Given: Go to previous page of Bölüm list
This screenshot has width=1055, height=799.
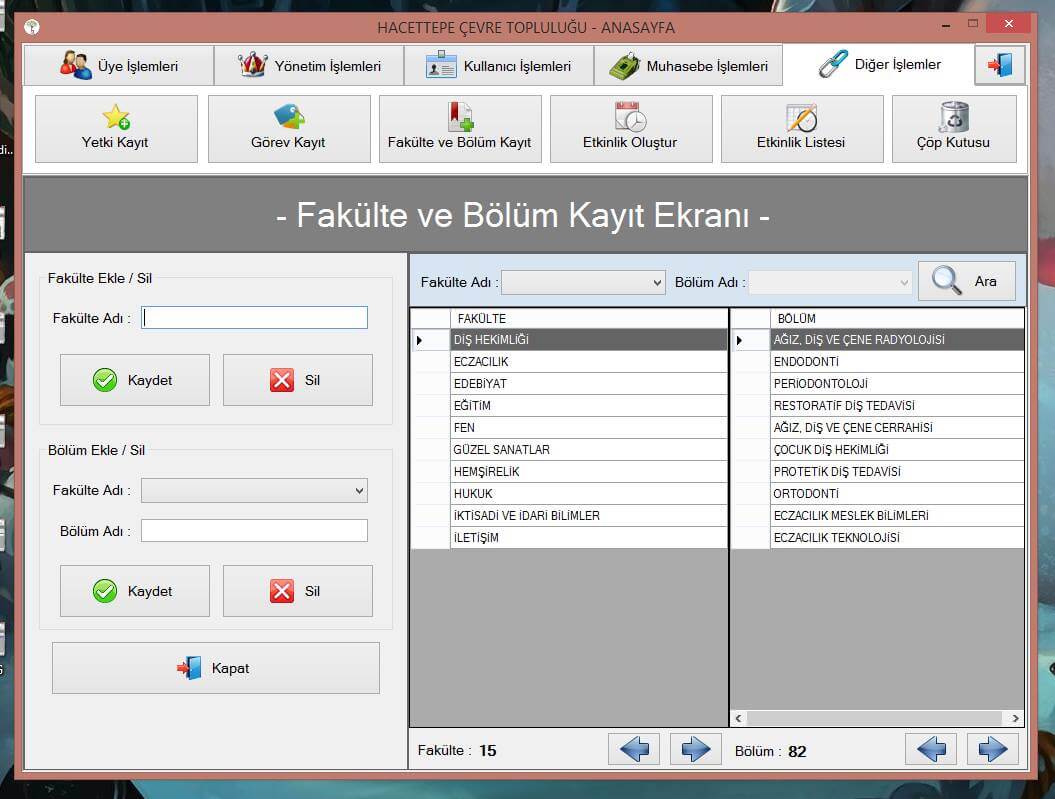Looking at the screenshot, I should [930, 749].
